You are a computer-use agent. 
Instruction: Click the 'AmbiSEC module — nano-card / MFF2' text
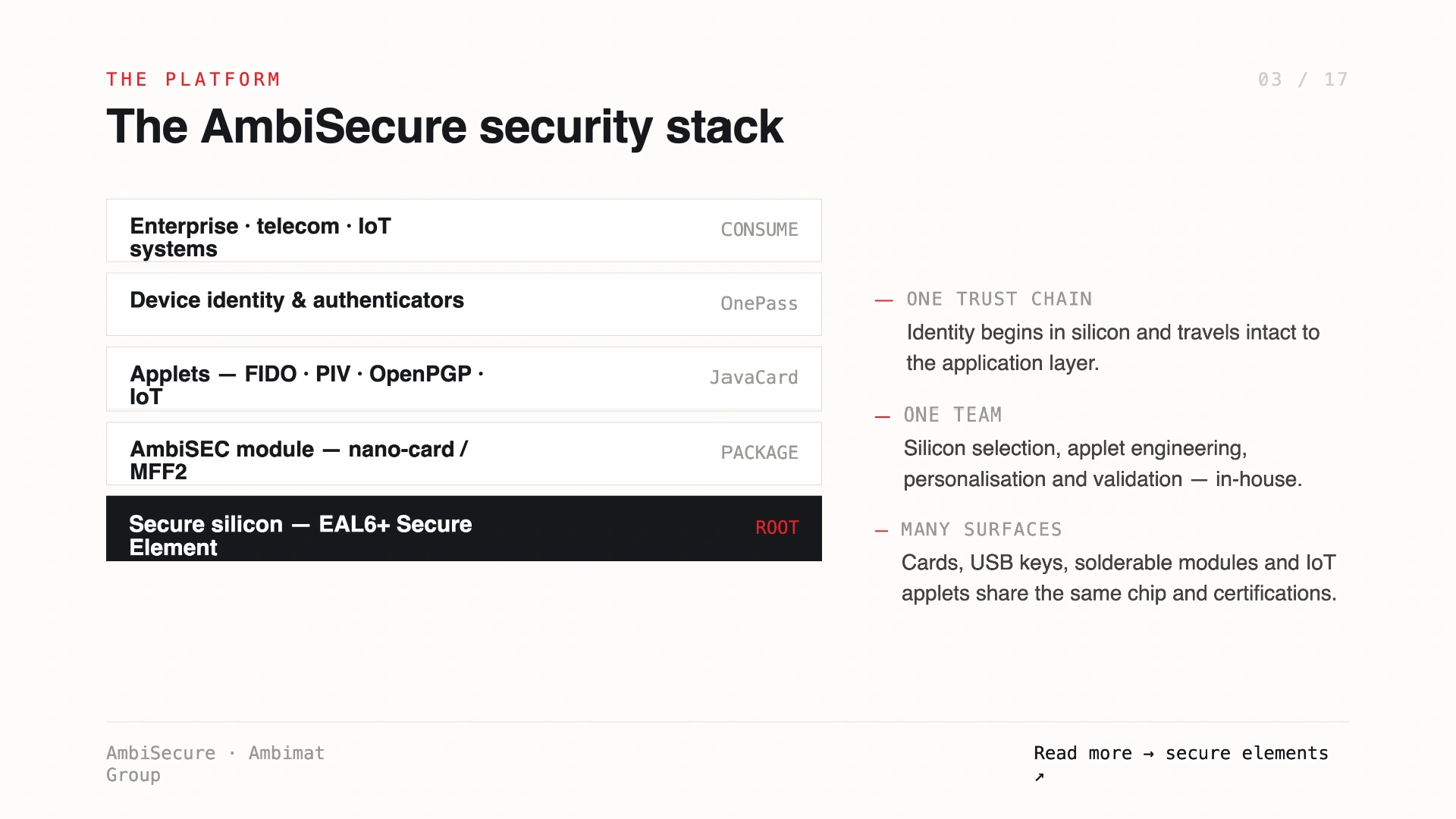(x=299, y=460)
